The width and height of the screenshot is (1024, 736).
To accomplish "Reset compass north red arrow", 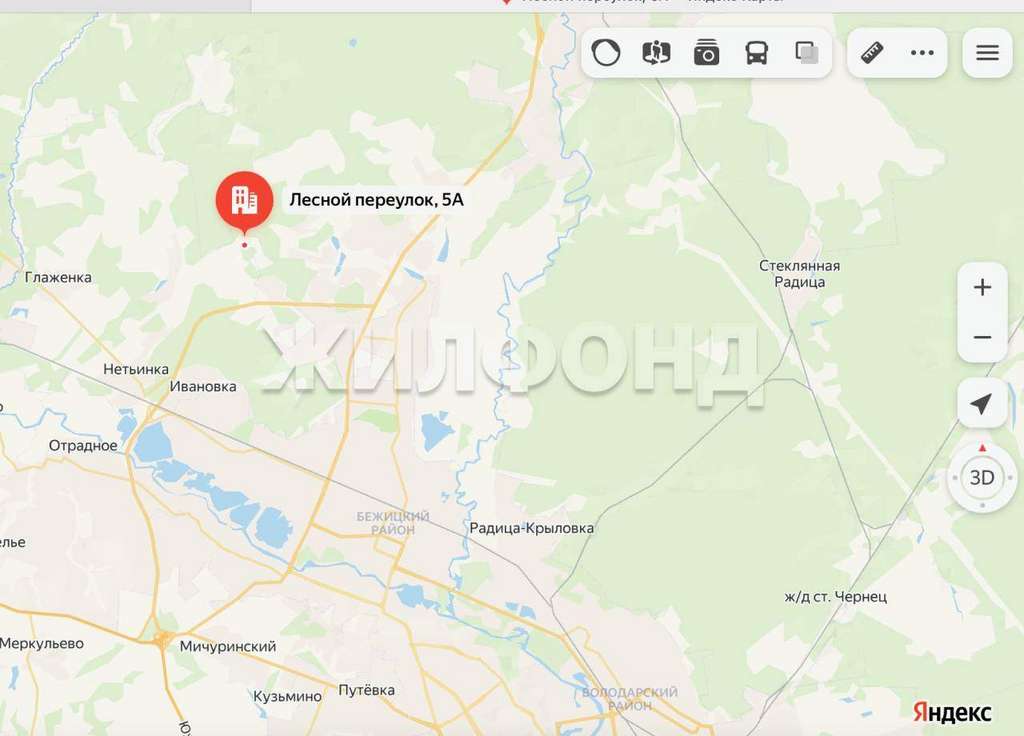I will (982, 448).
